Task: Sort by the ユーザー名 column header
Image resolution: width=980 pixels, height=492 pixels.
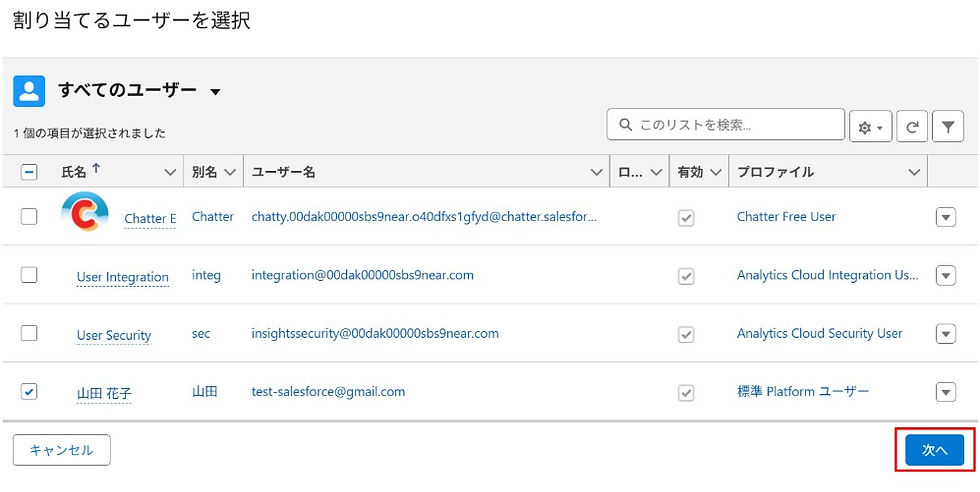Action: 283,172
